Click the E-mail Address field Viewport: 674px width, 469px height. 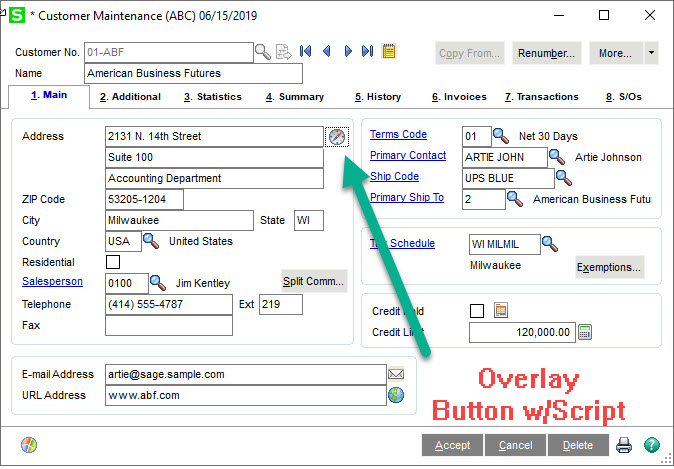(246, 374)
